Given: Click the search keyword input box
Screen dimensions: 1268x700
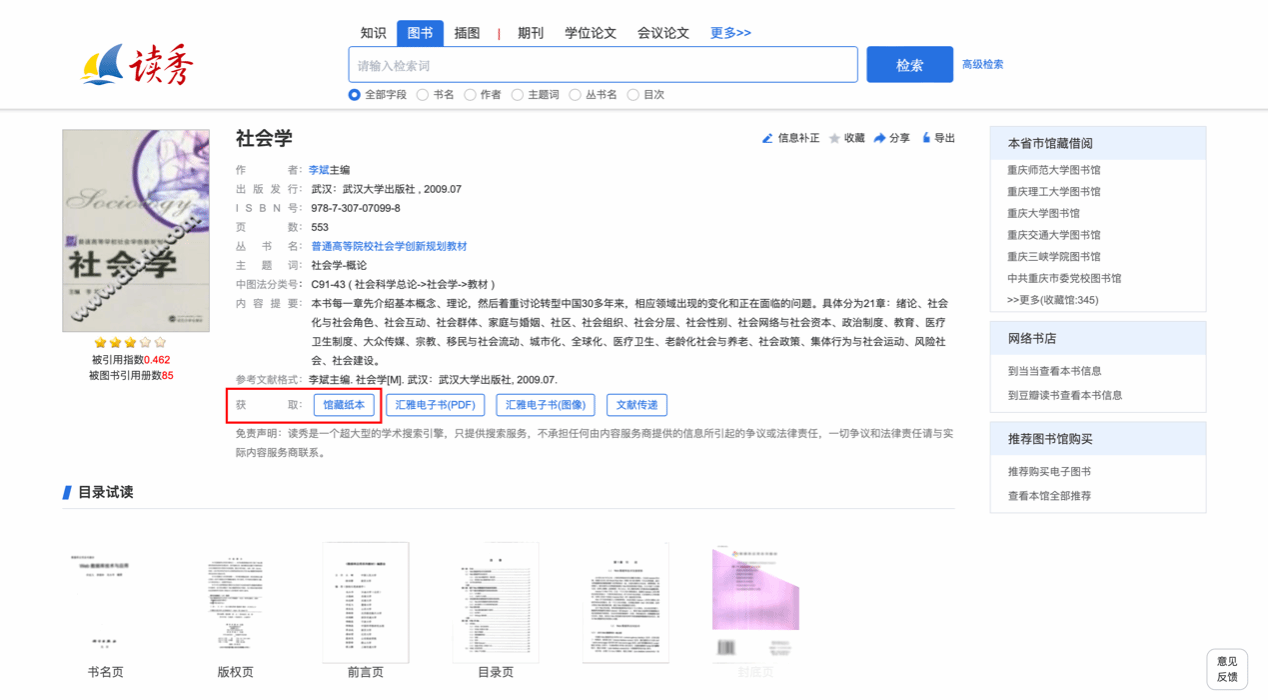Looking at the screenshot, I should 603,65.
